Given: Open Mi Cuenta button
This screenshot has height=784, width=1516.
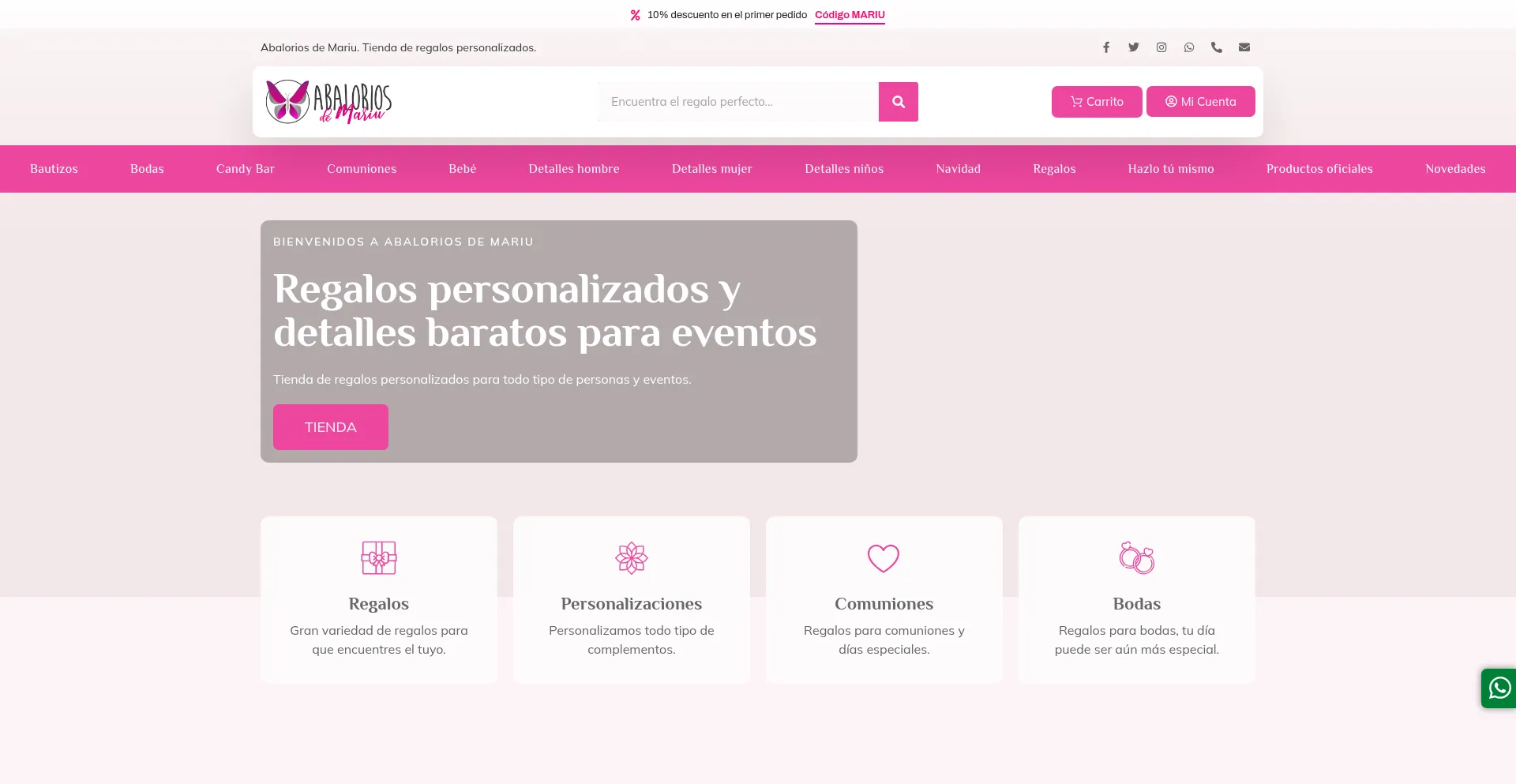Looking at the screenshot, I should click(1200, 102).
